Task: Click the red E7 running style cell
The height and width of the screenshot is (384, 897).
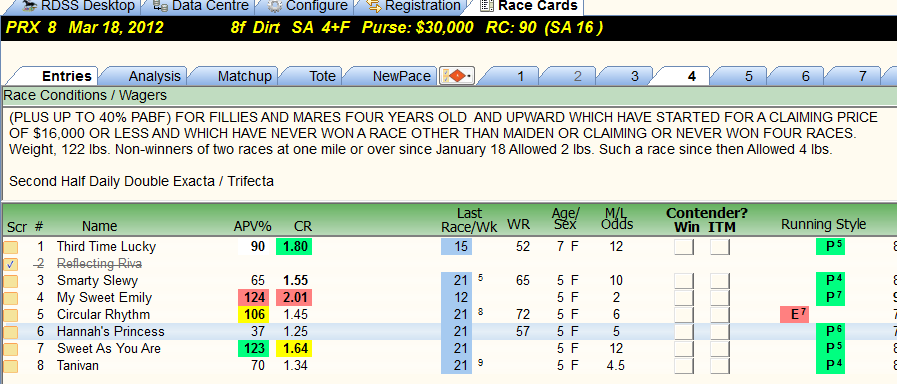Action: [795, 315]
